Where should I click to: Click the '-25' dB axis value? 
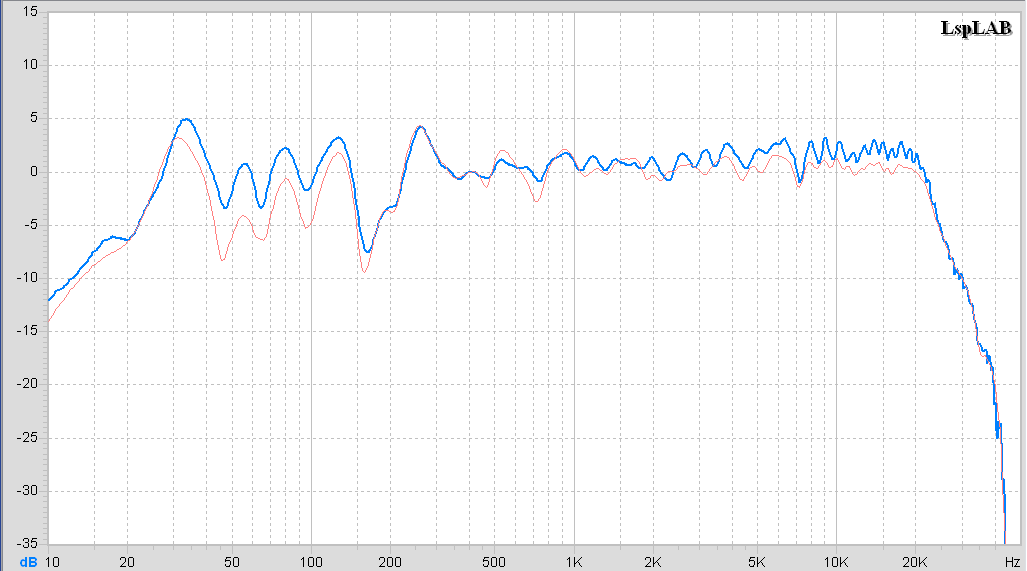pyautogui.click(x=28, y=437)
